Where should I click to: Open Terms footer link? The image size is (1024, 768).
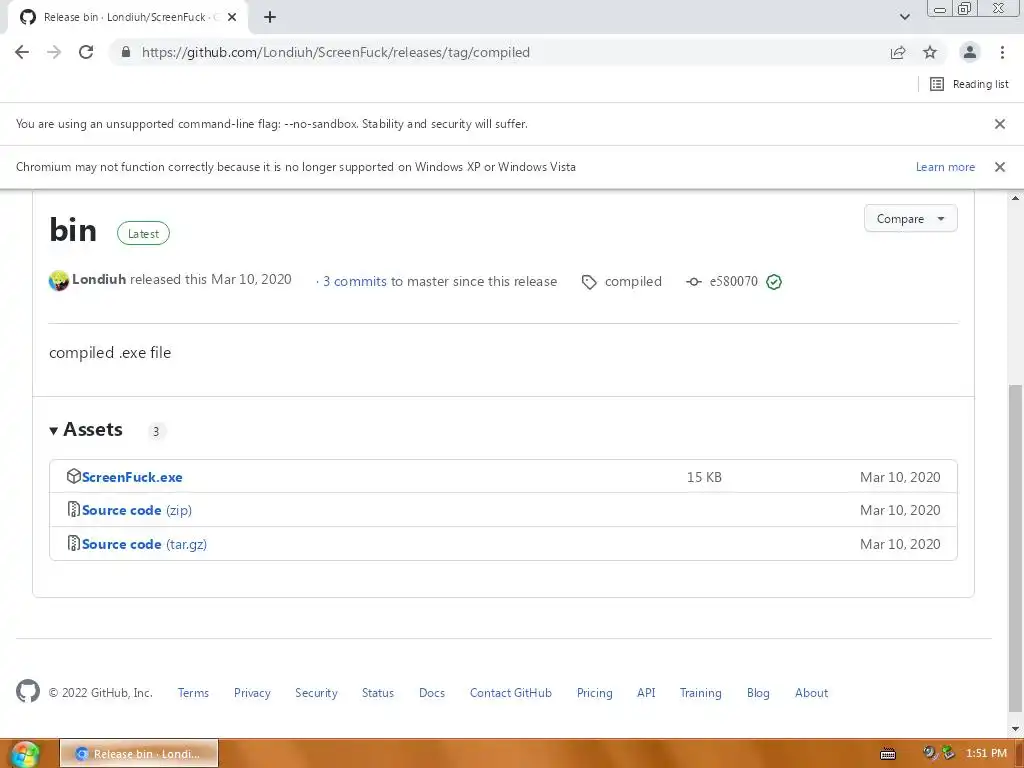pos(193,693)
